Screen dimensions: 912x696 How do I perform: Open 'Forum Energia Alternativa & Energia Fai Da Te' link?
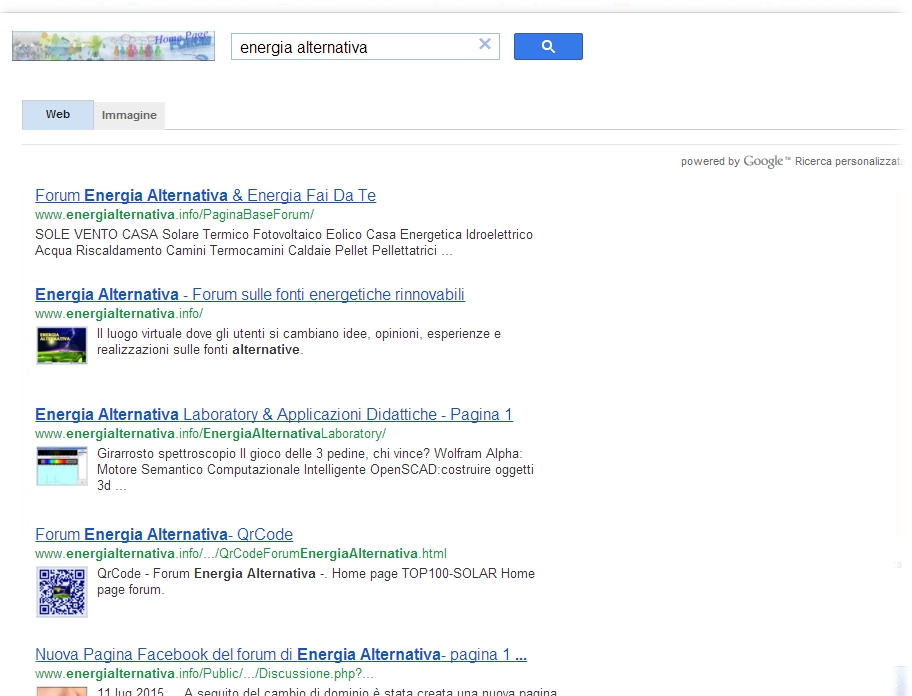click(x=205, y=195)
